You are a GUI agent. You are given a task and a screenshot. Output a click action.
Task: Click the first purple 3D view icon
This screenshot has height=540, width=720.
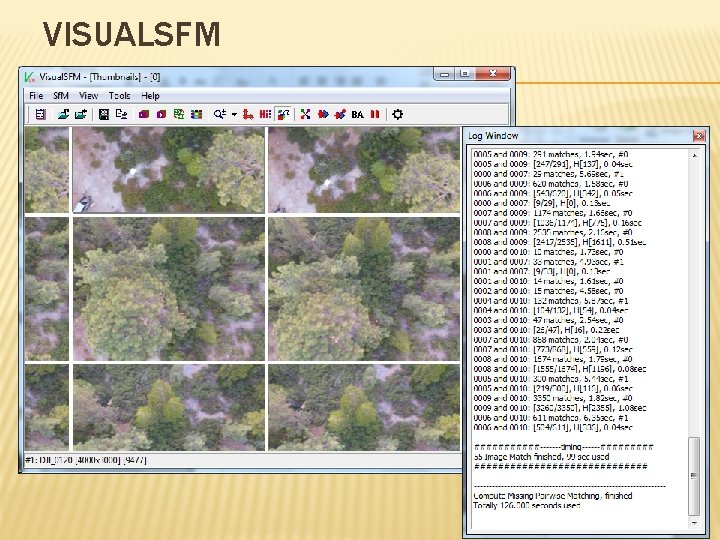[144, 114]
